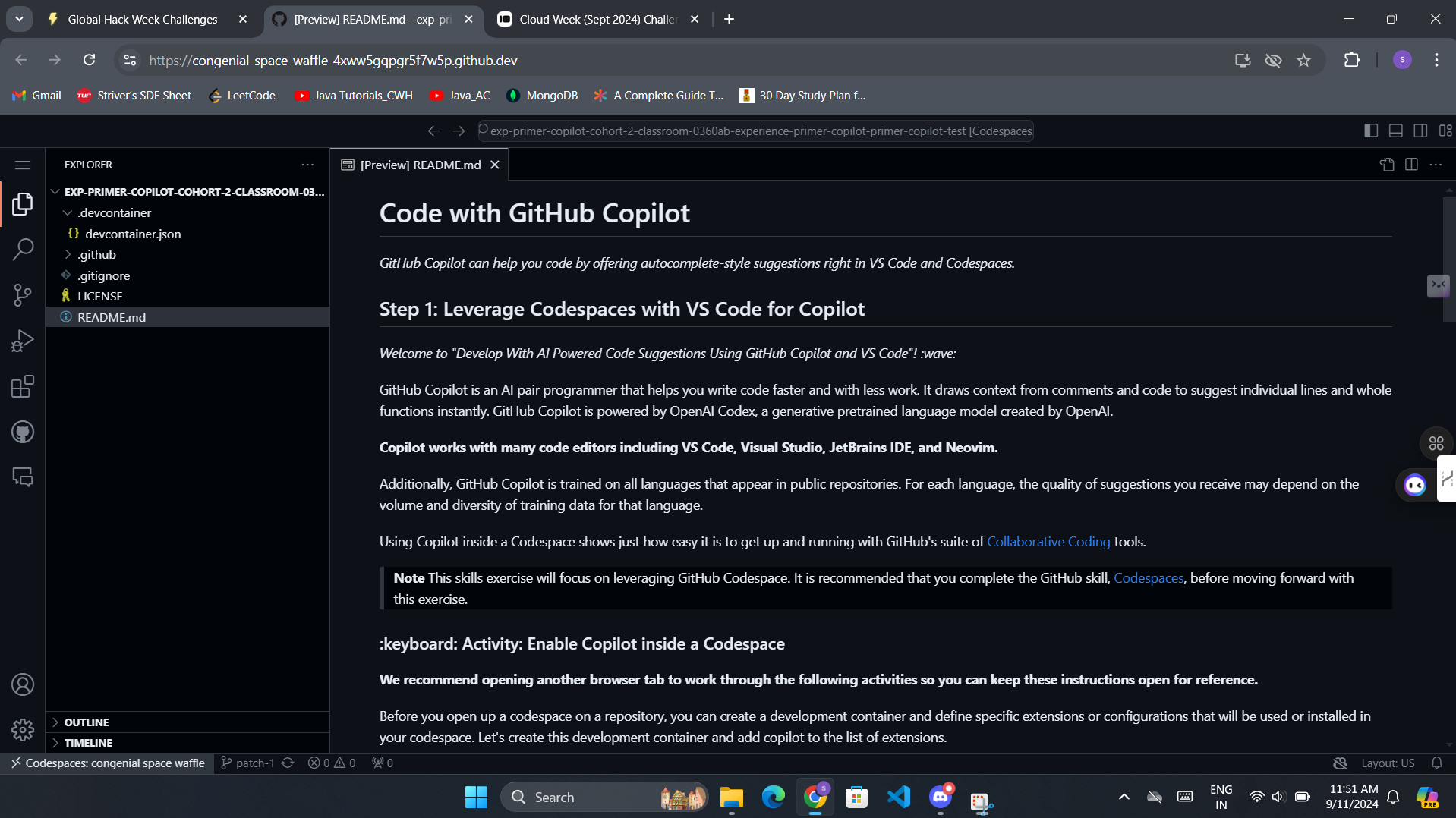Open notifications bell in status bar

coord(1436,763)
